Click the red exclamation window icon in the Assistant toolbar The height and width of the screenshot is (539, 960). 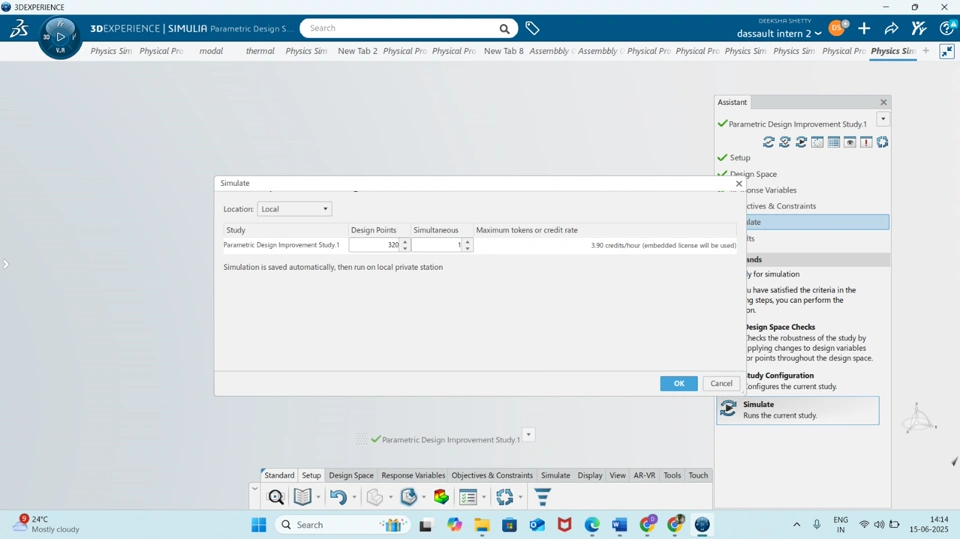[866, 142]
